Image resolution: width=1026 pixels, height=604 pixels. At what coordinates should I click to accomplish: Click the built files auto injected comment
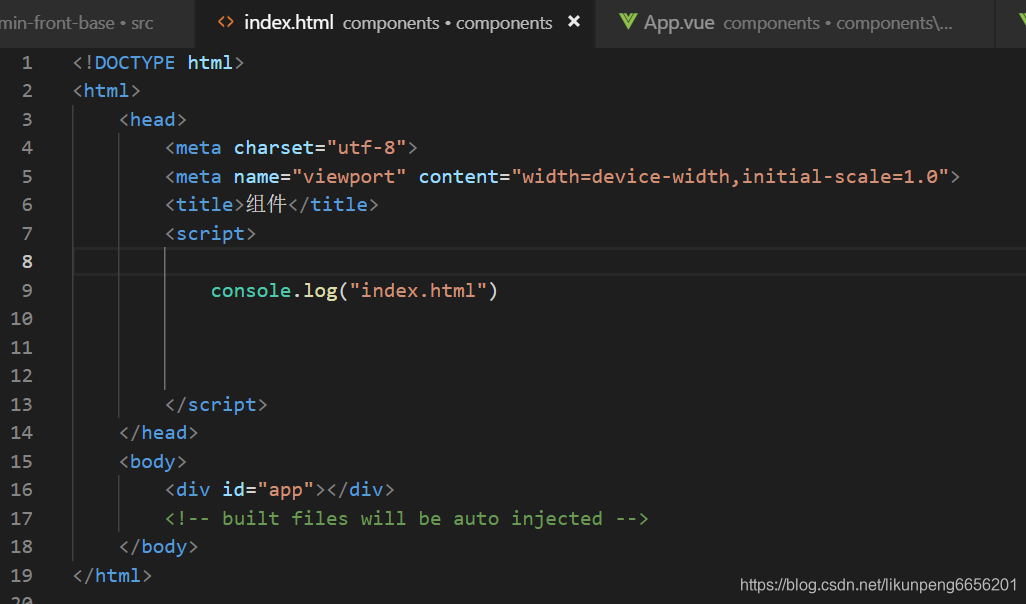406,518
